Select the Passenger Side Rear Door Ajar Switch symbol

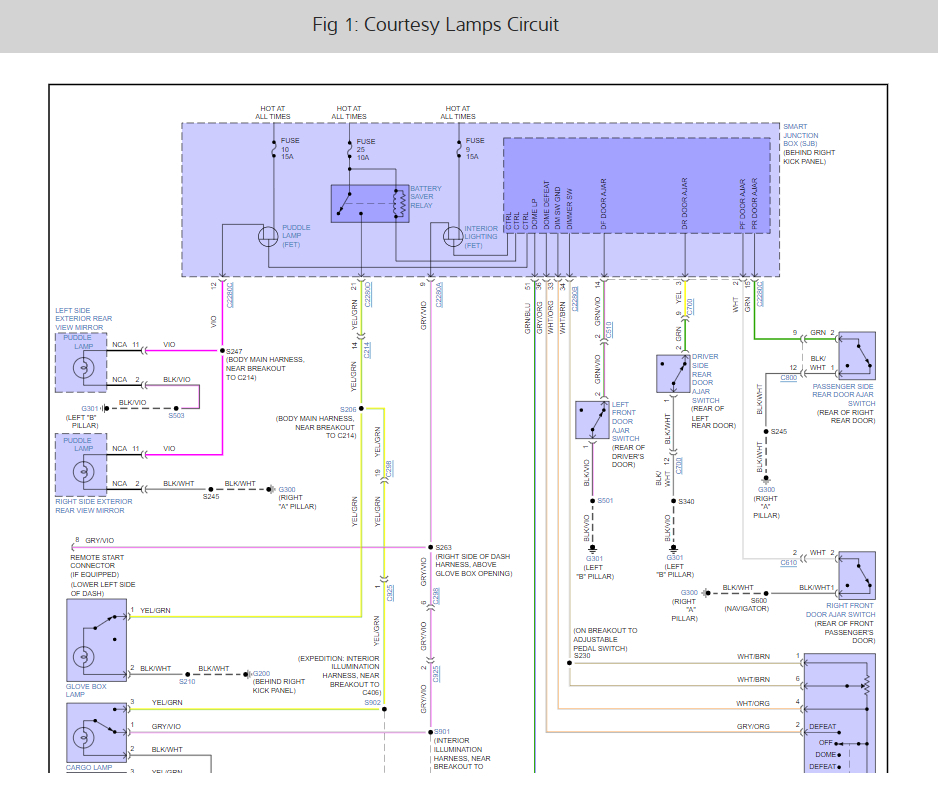point(857,356)
